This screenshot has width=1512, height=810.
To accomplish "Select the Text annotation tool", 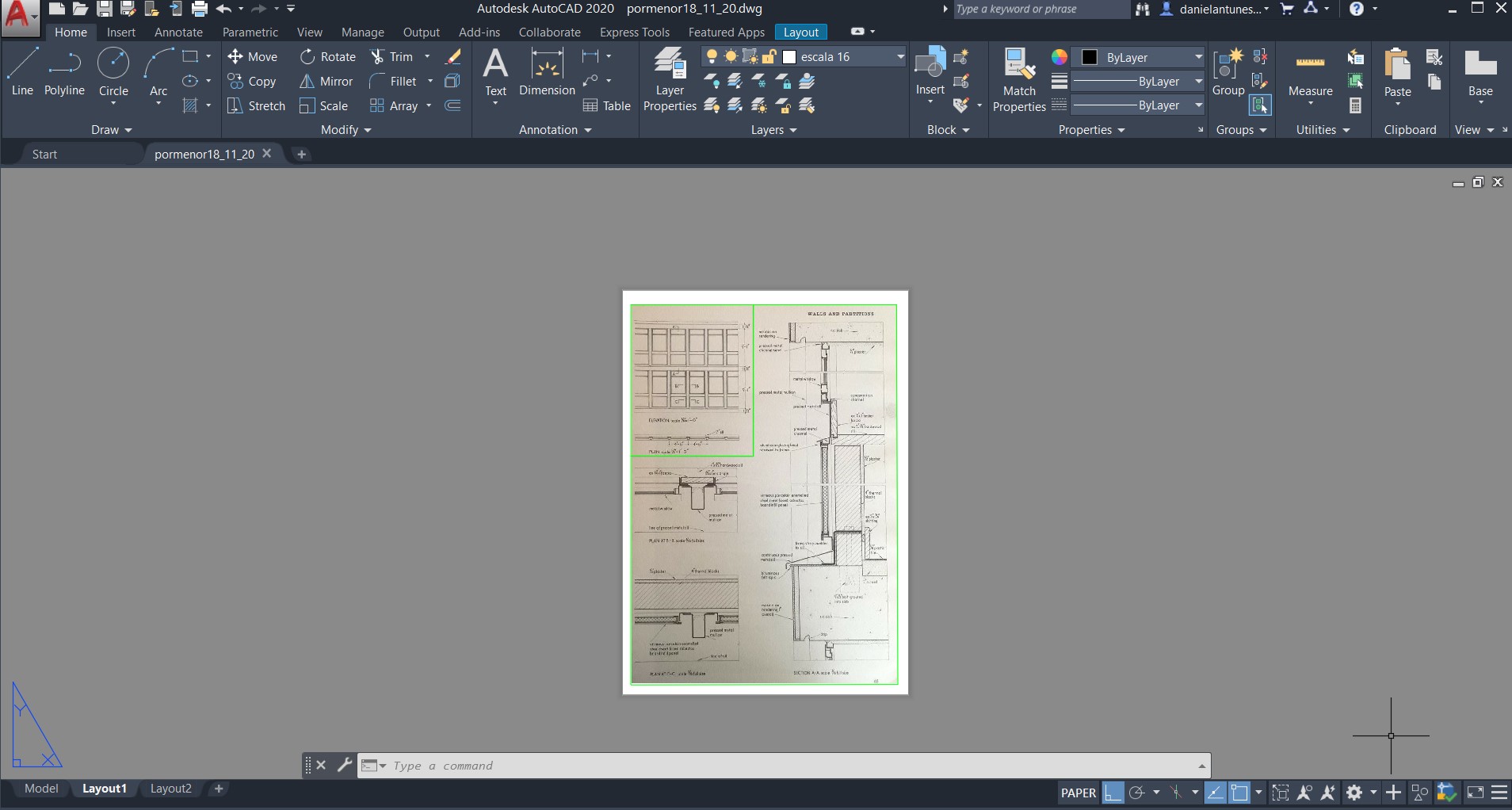I will point(495,71).
